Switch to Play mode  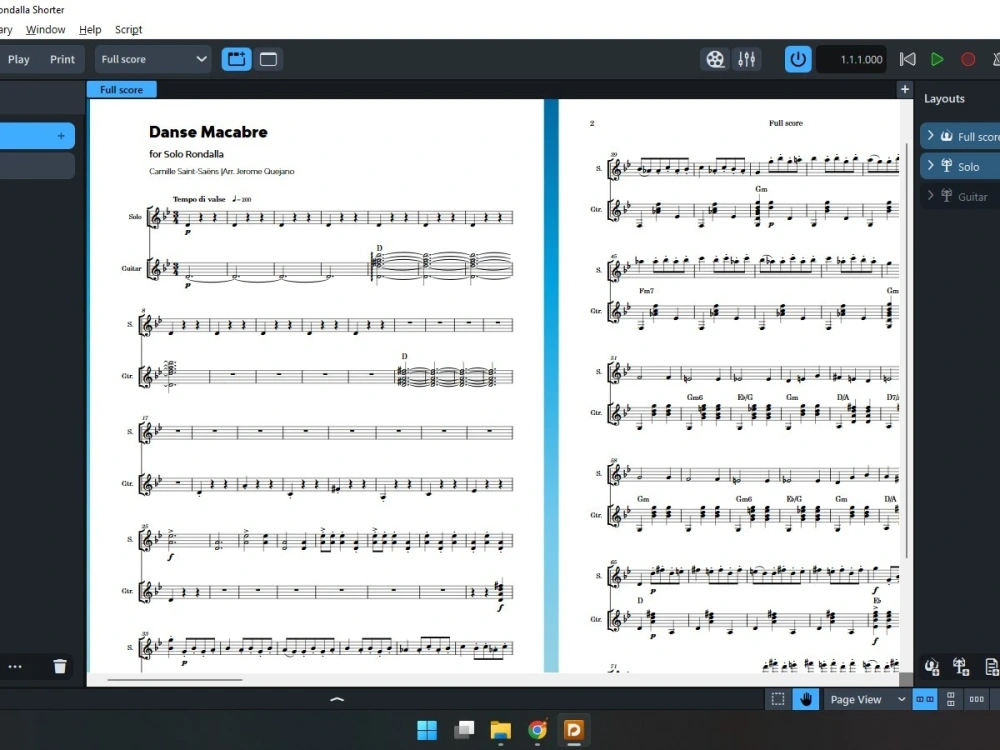pyautogui.click(x=18, y=59)
